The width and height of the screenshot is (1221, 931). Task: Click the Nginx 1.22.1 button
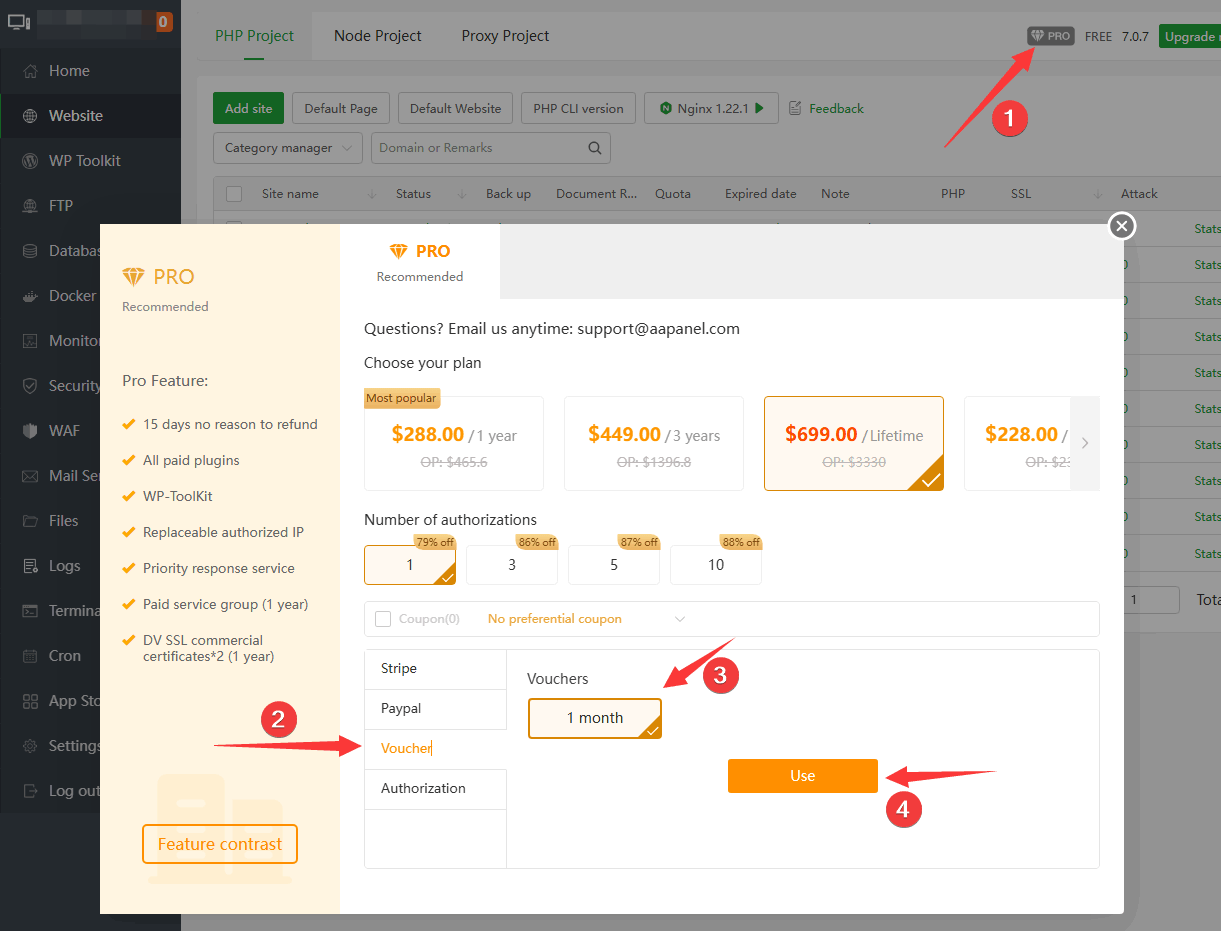711,108
